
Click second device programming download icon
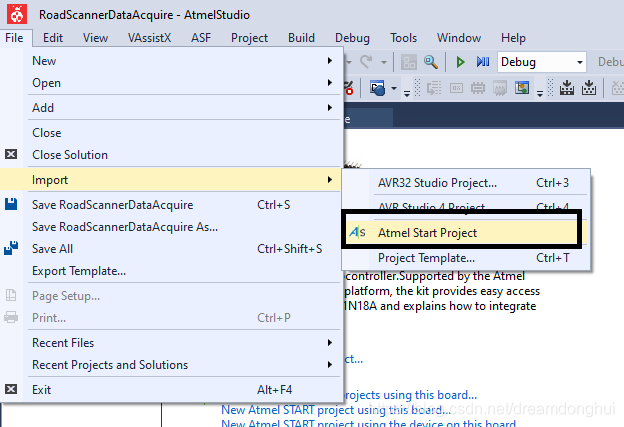tap(589, 88)
